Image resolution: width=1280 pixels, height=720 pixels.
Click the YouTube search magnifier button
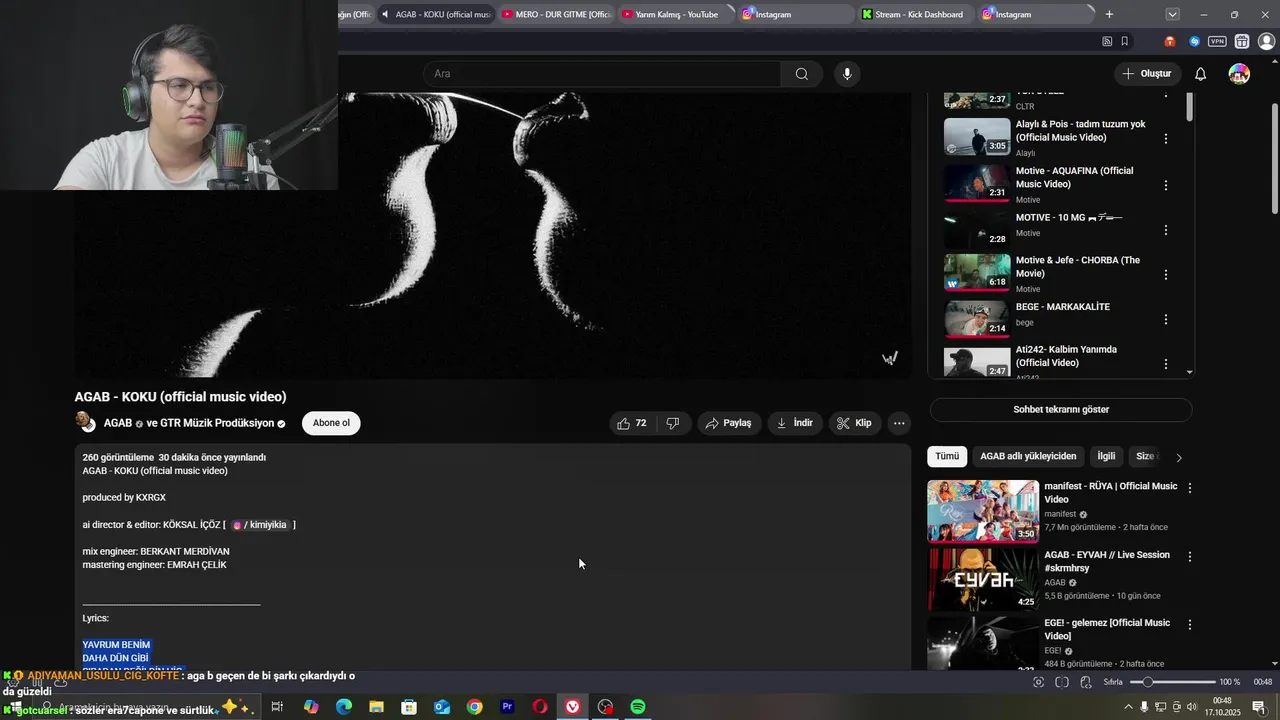pyautogui.click(x=801, y=74)
